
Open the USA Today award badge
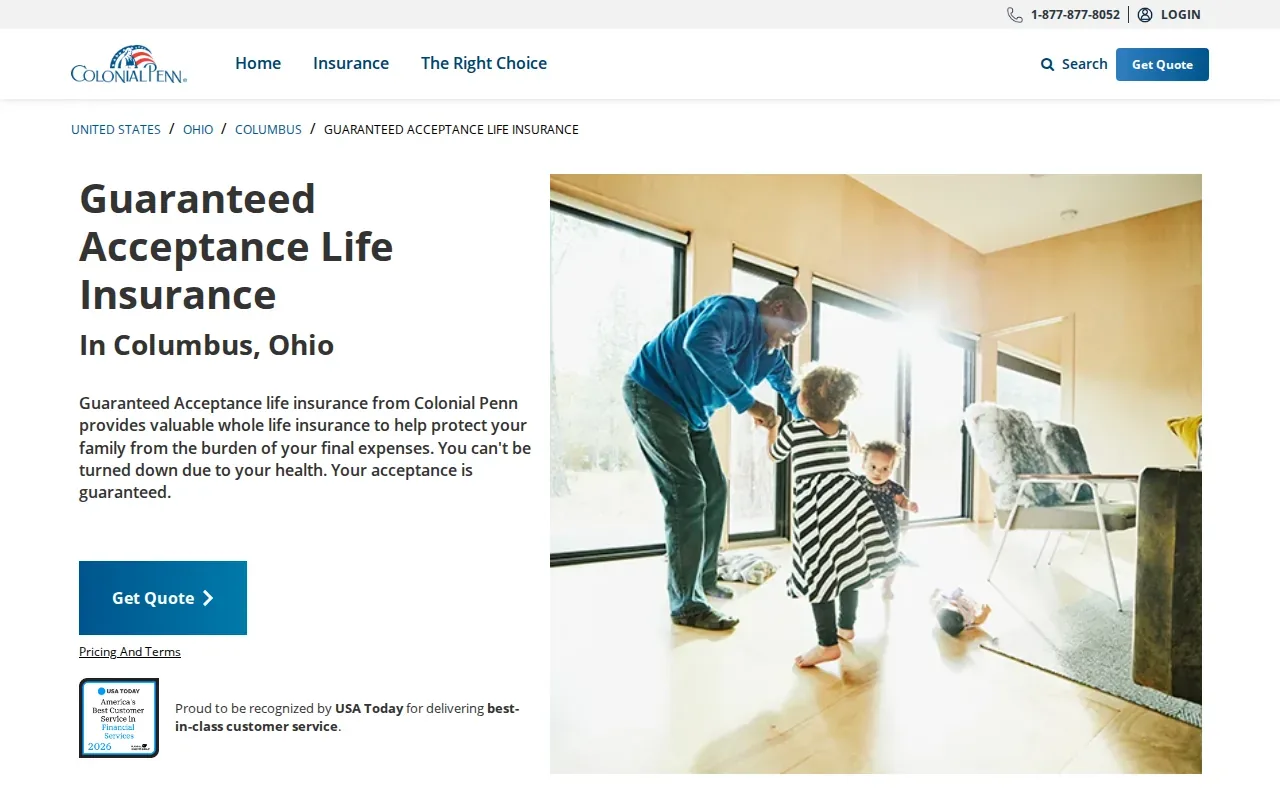tap(119, 718)
